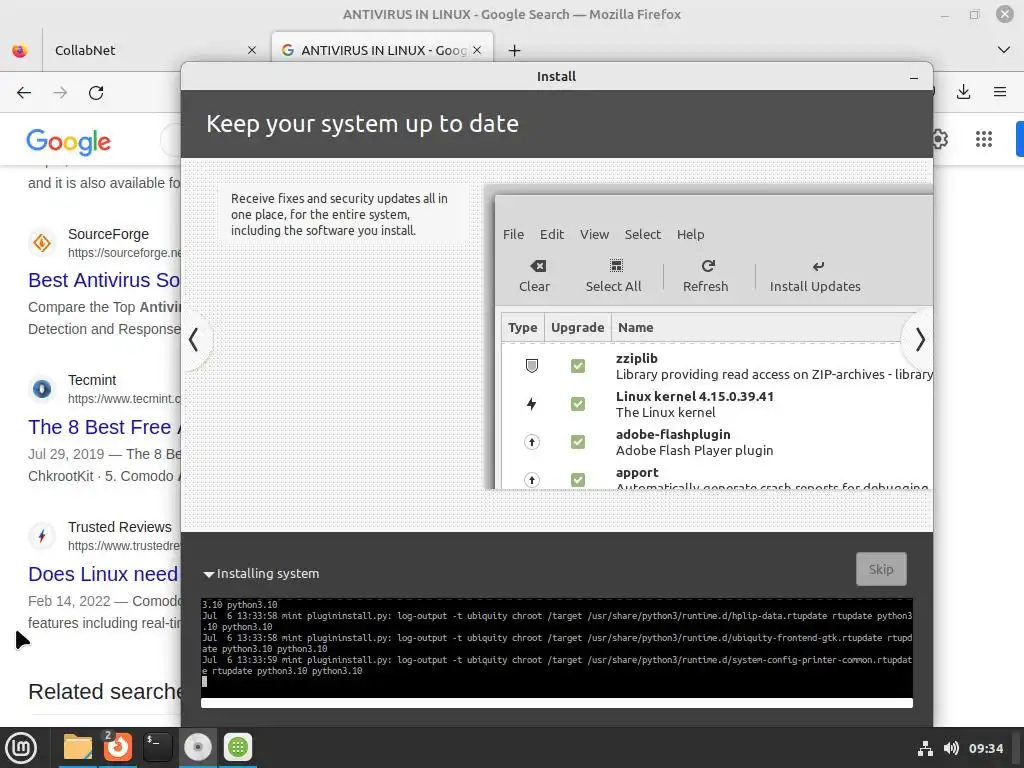Click the lightning icon beside Linux kernel
The image size is (1024, 768).
point(532,404)
